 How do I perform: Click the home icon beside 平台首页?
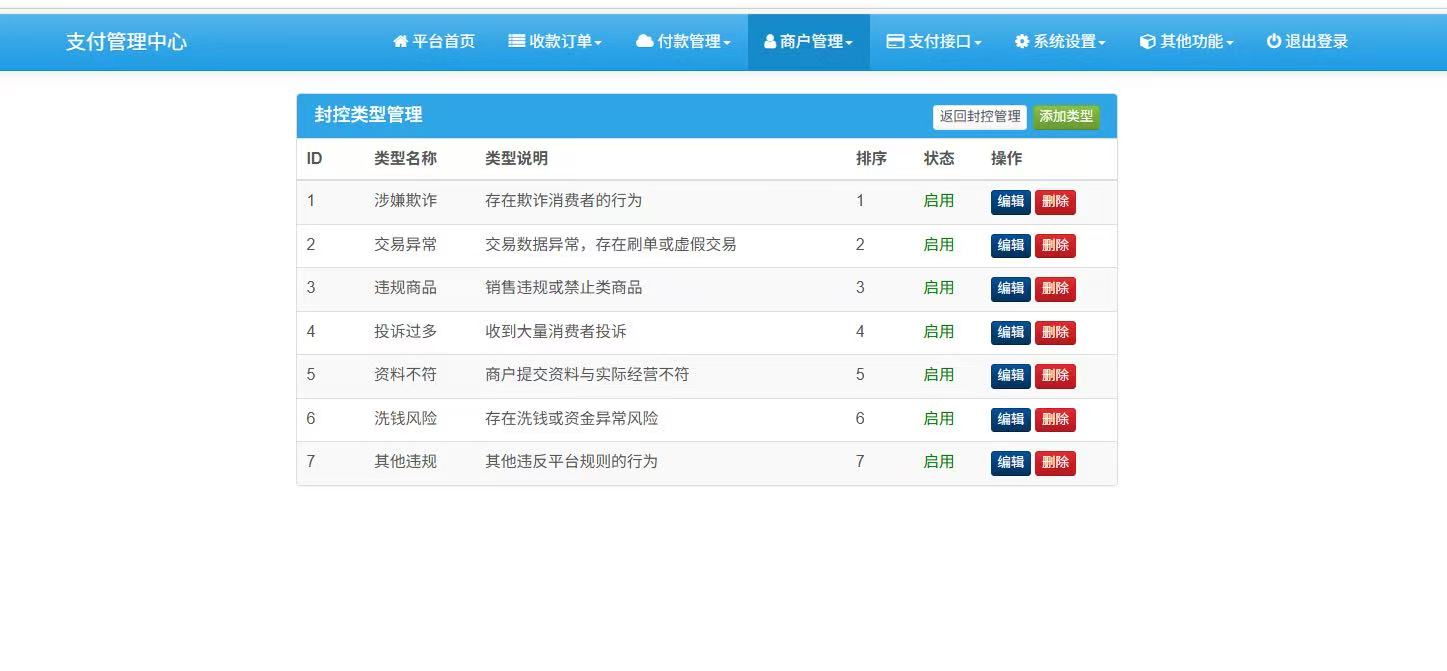click(401, 42)
